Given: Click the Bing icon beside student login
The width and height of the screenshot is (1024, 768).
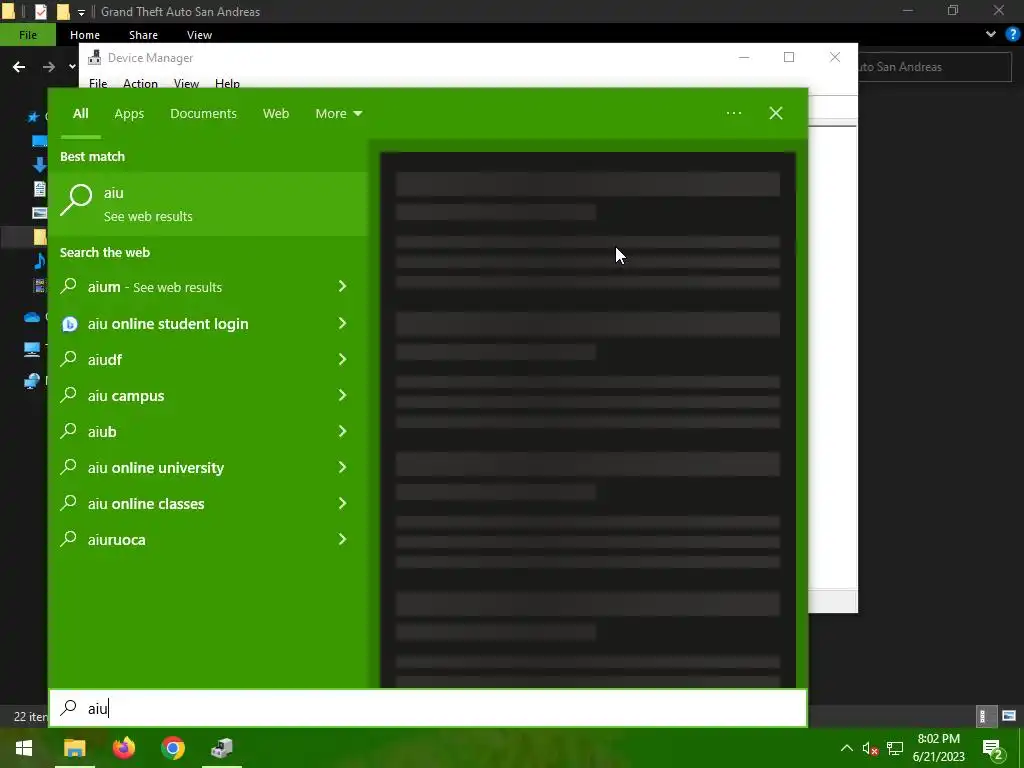Looking at the screenshot, I should coord(69,324).
